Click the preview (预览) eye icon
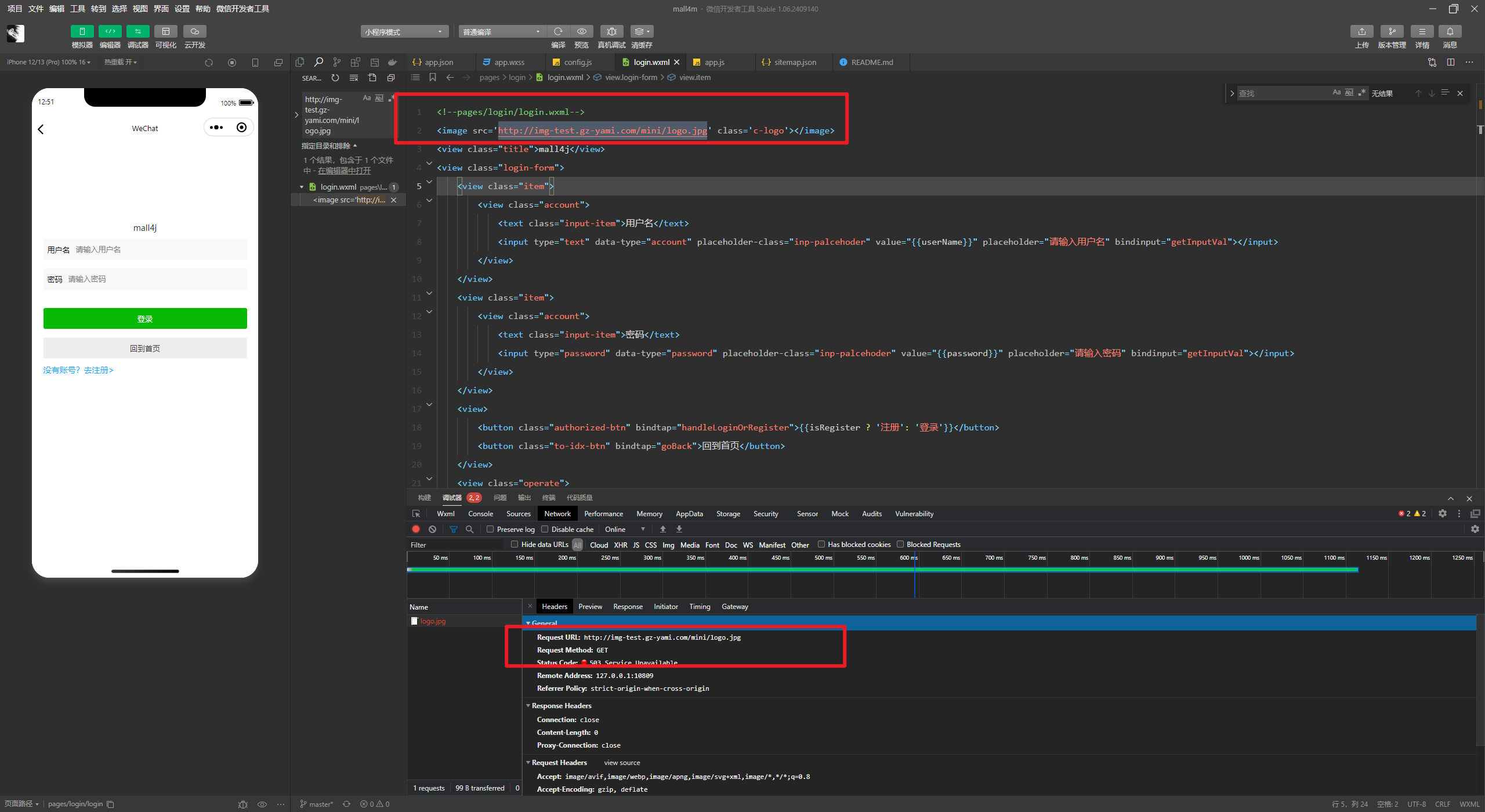The width and height of the screenshot is (1485, 812). [582, 31]
